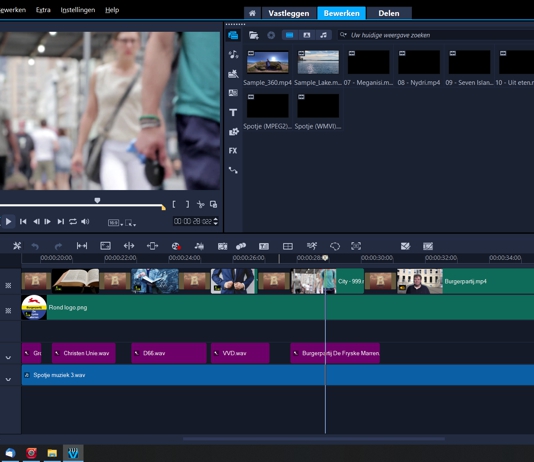
Task: Click the timeline tools customize icon
Action: click(17, 246)
